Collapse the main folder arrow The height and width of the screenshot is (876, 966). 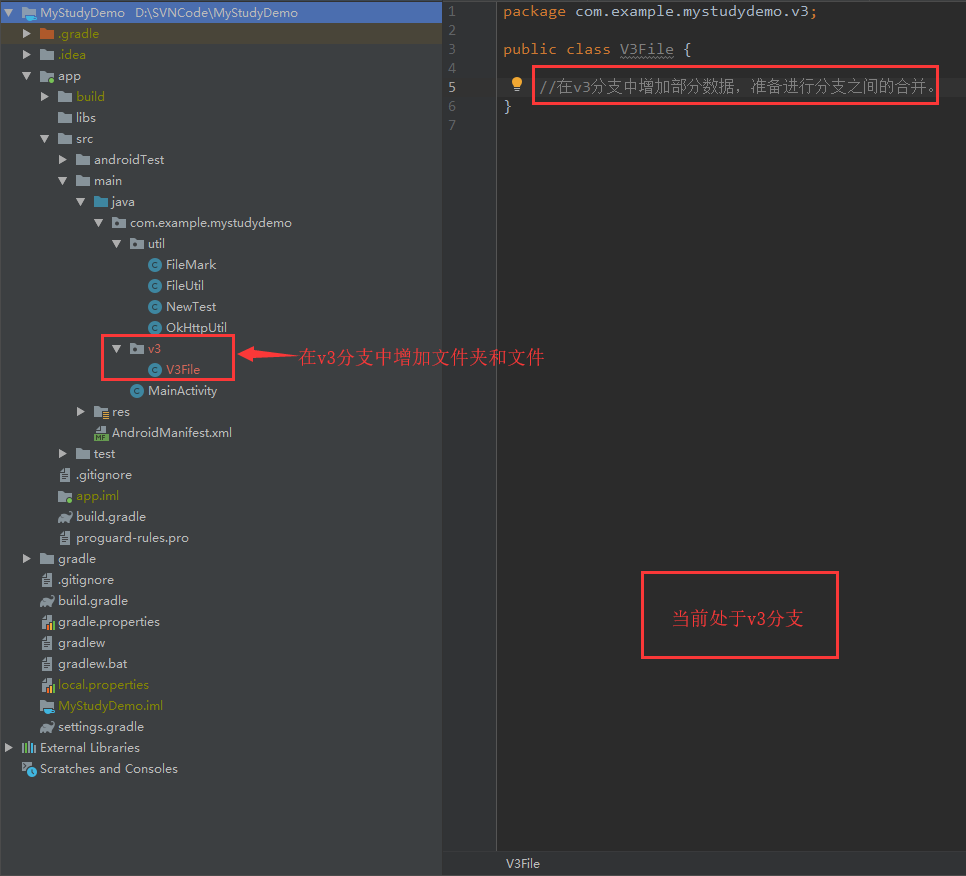(x=62, y=180)
